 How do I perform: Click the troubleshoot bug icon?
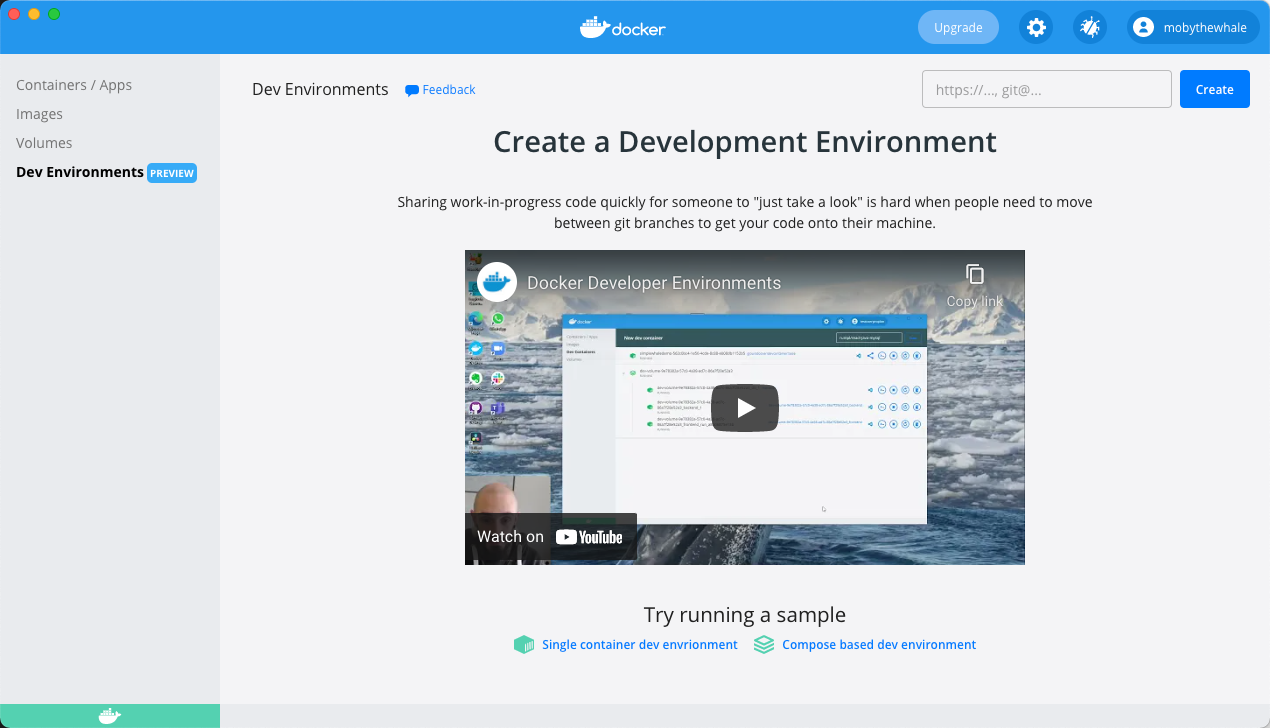[1089, 27]
